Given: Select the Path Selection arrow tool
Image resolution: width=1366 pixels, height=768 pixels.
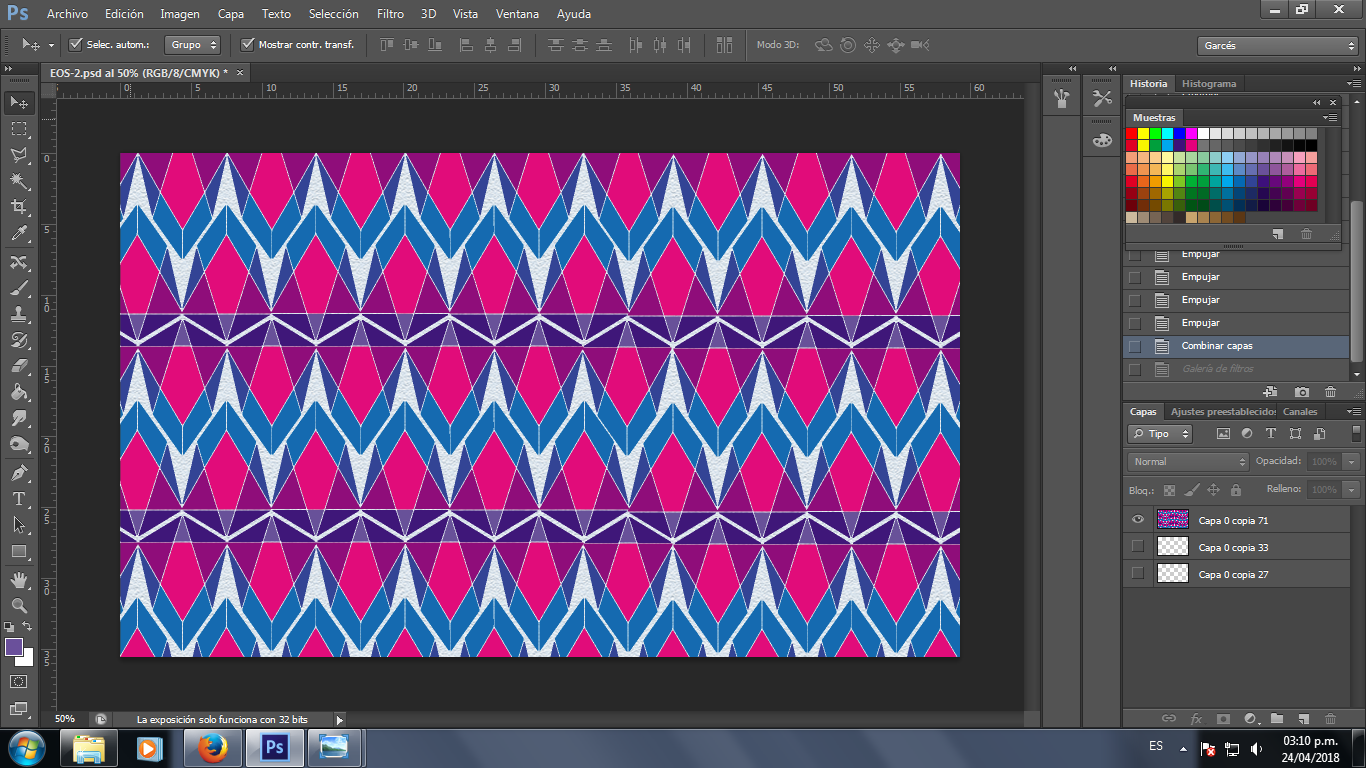Looking at the screenshot, I should (19, 524).
